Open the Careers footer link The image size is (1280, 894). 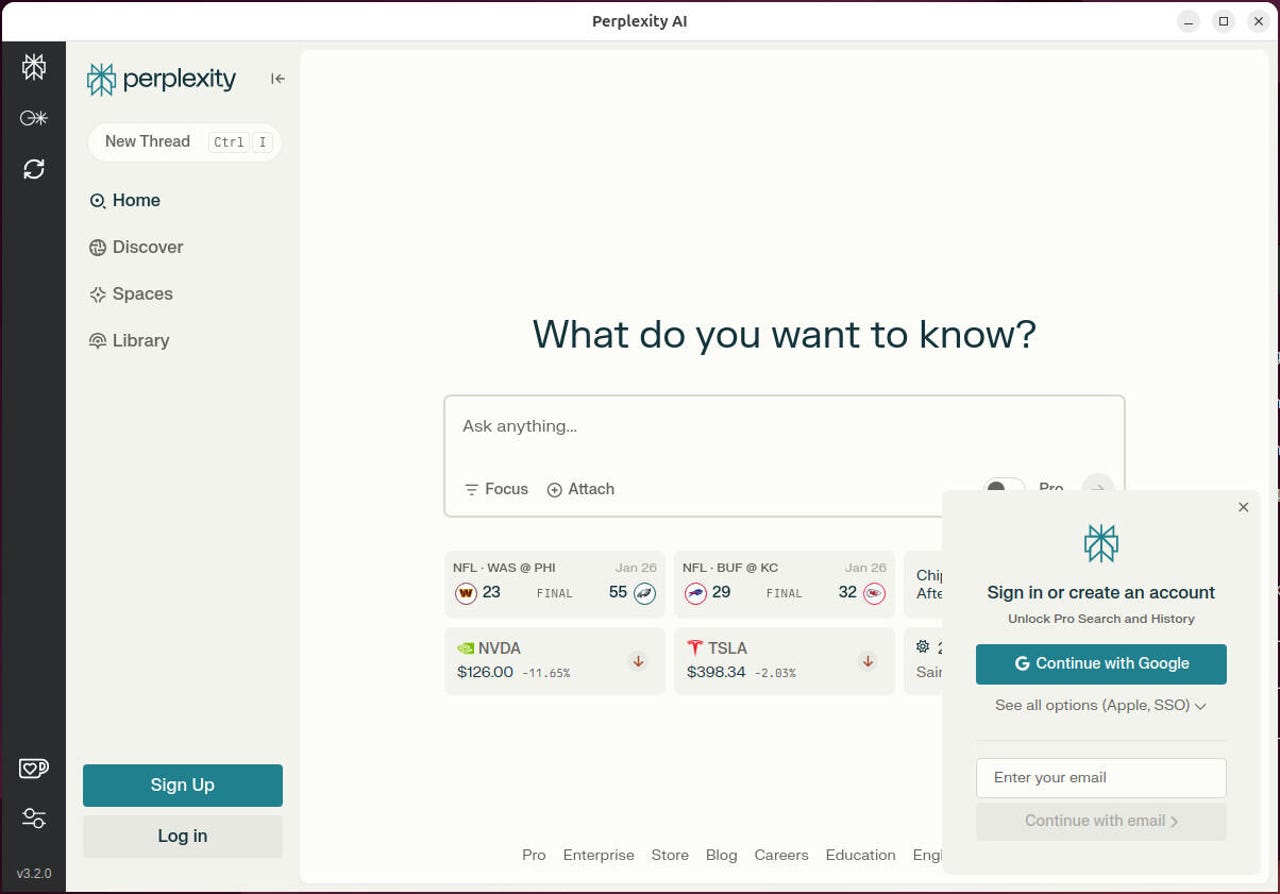click(781, 855)
